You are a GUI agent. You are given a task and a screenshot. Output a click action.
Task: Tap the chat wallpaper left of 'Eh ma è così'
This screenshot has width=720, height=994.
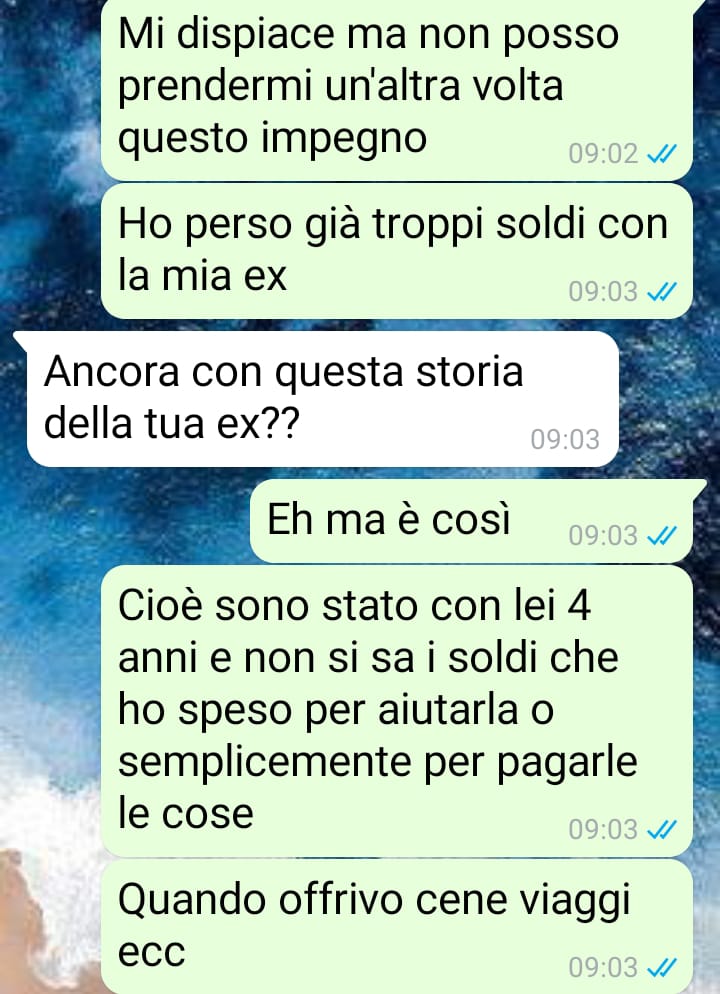pyautogui.click(x=127, y=521)
